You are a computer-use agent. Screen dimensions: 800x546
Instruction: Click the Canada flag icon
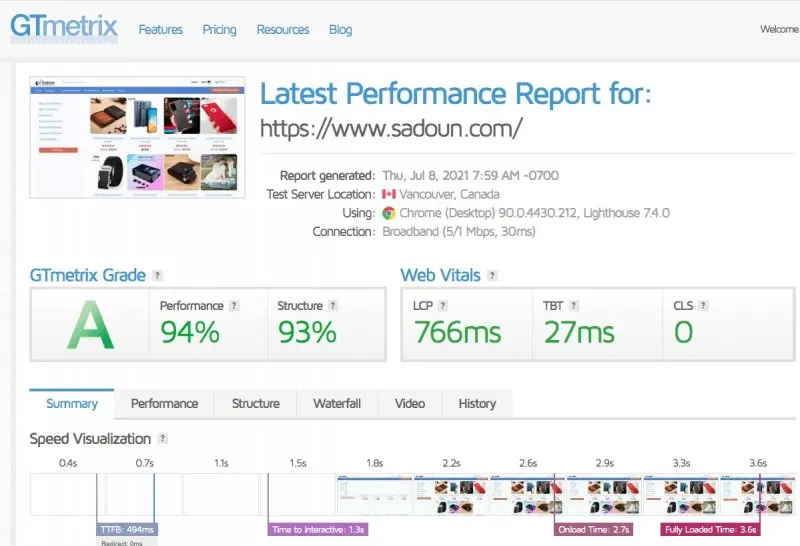[x=389, y=194]
